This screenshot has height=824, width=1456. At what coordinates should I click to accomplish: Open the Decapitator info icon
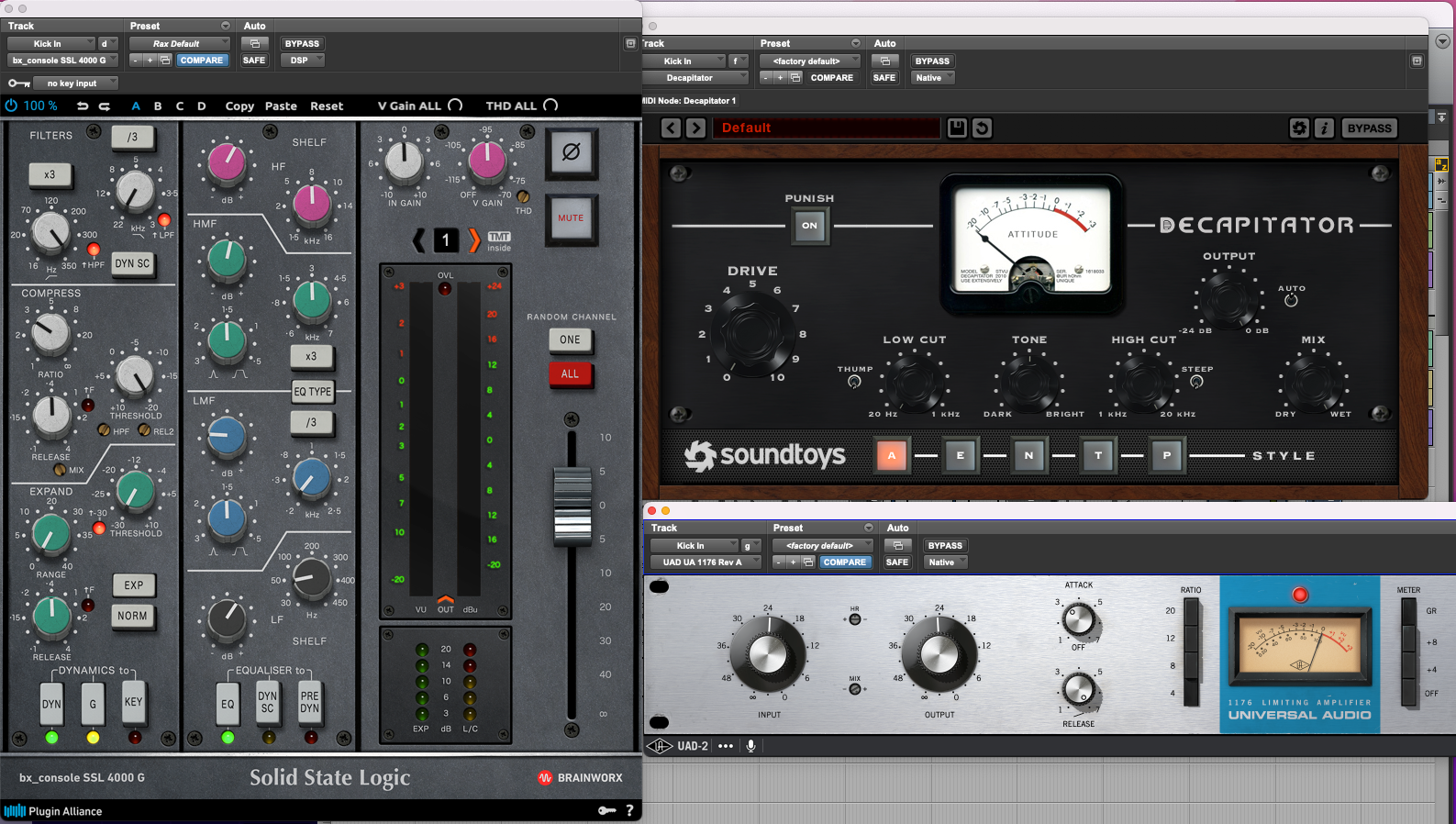tap(1324, 128)
